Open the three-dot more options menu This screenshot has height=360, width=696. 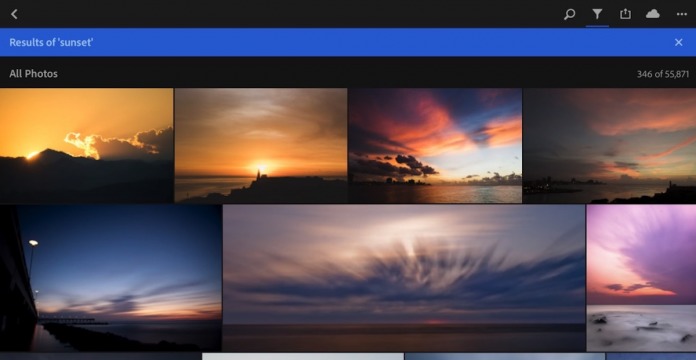682,14
